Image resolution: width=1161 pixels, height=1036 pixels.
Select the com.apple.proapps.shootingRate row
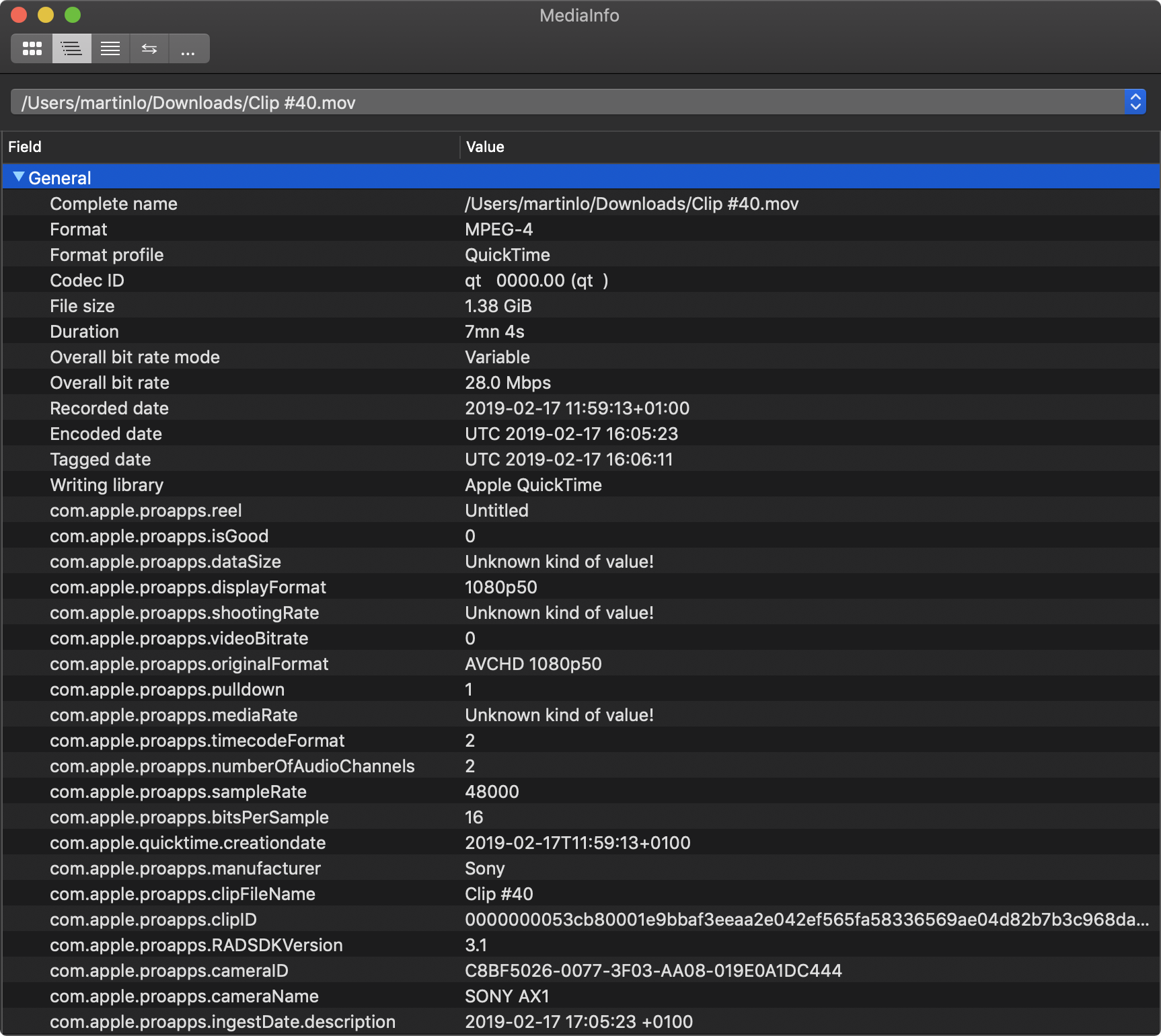click(580, 613)
